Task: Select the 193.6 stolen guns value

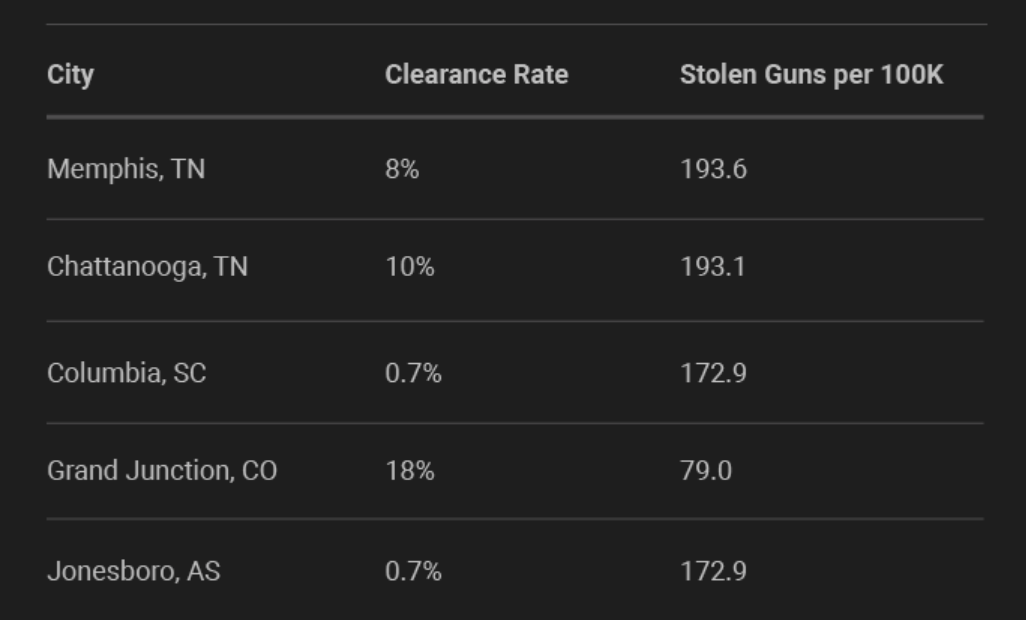Action: point(713,169)
